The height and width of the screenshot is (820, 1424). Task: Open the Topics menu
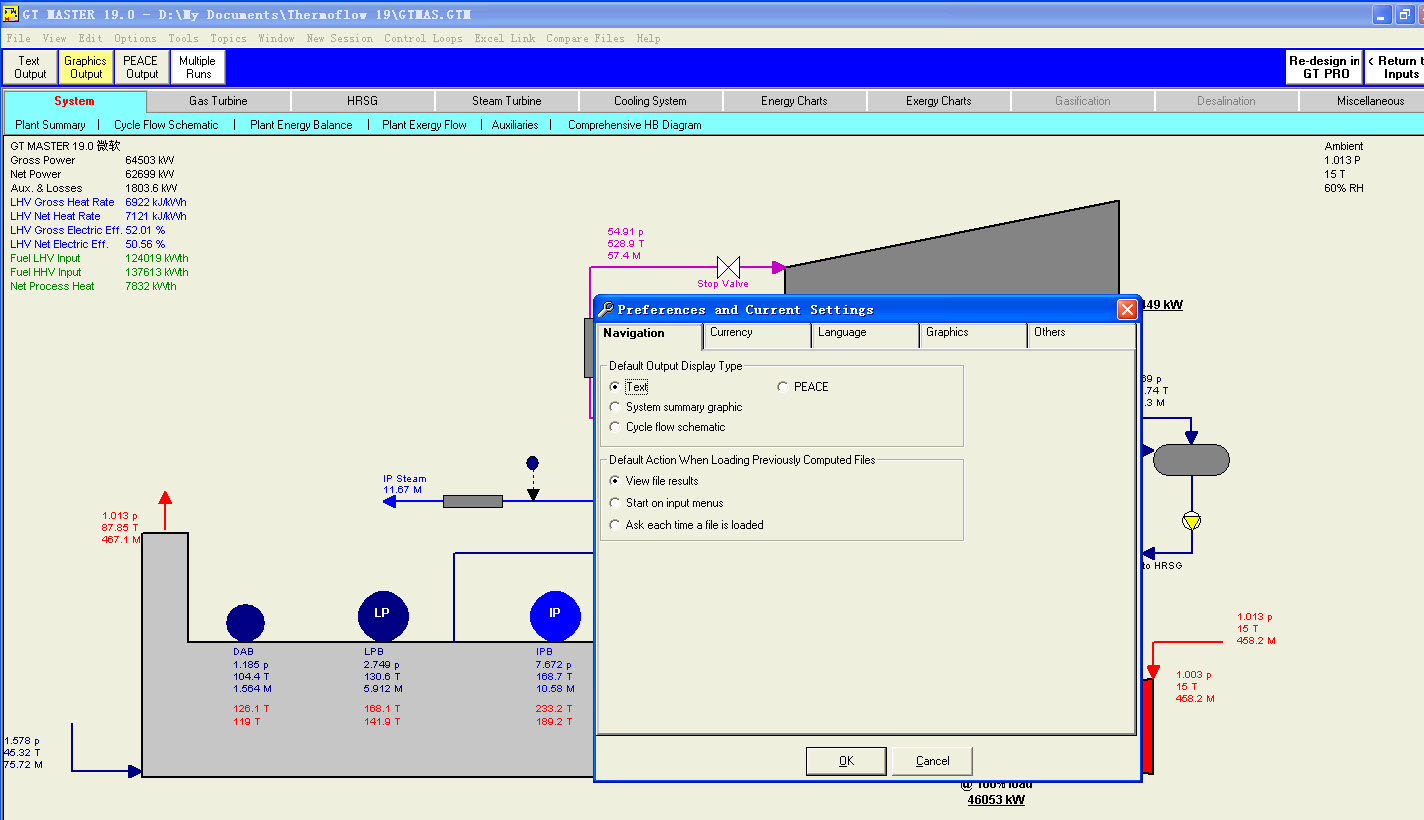coord(228,38)
